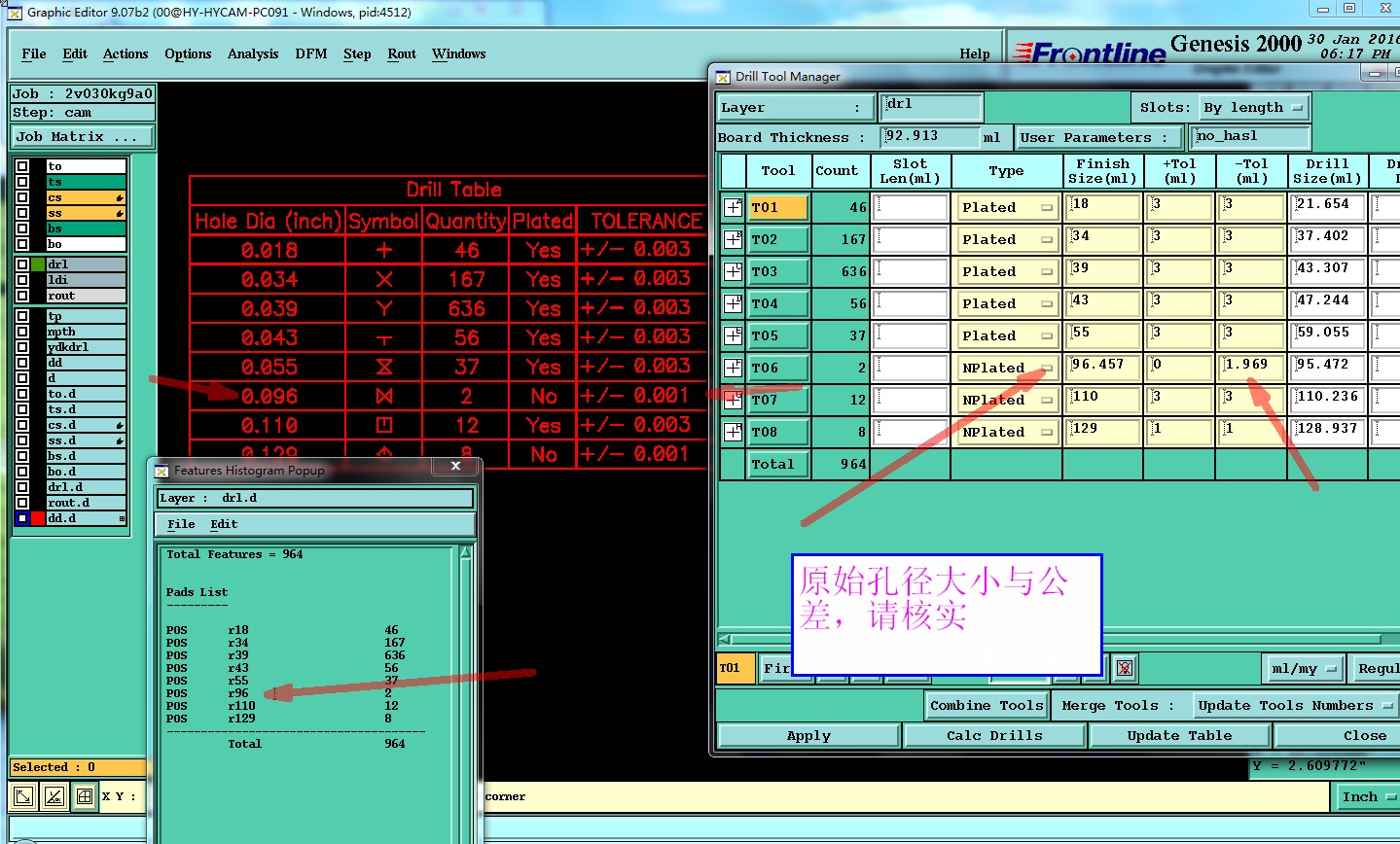Open the Analysis menu
This screenshot has width=1400, height=844.
[x=253, y=54]
